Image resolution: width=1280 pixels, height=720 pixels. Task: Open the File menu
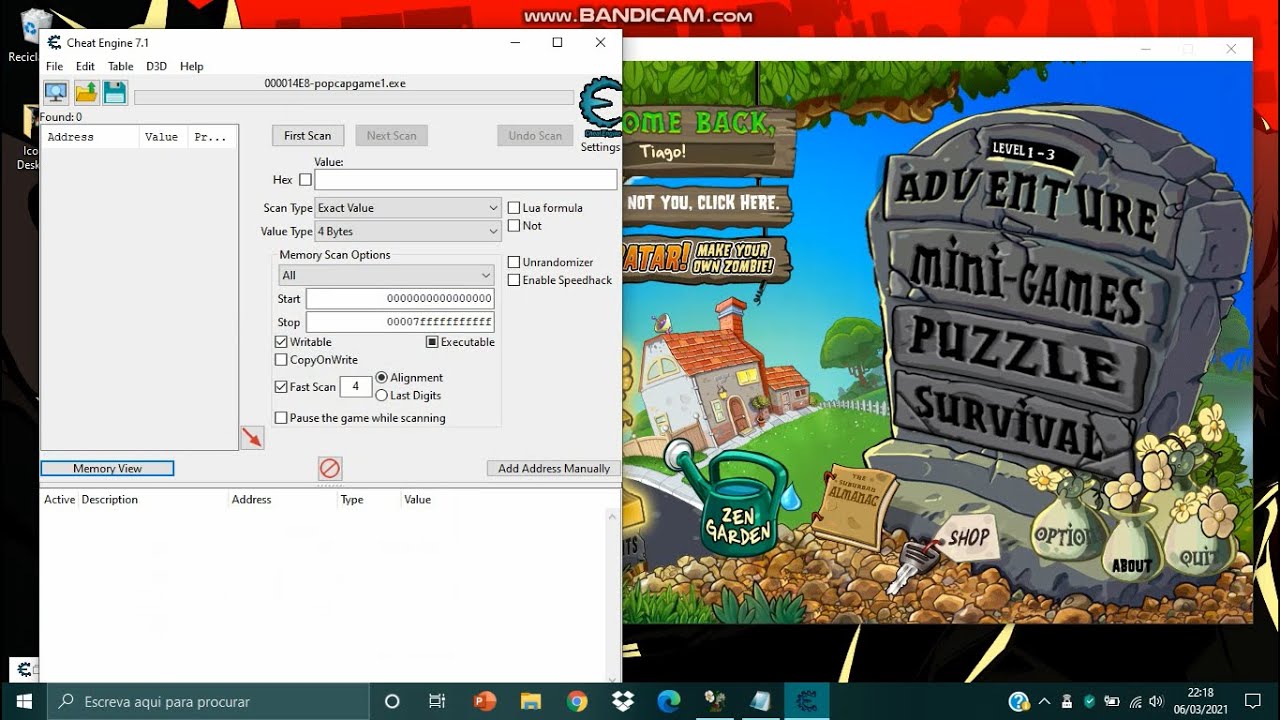[54, 66]
